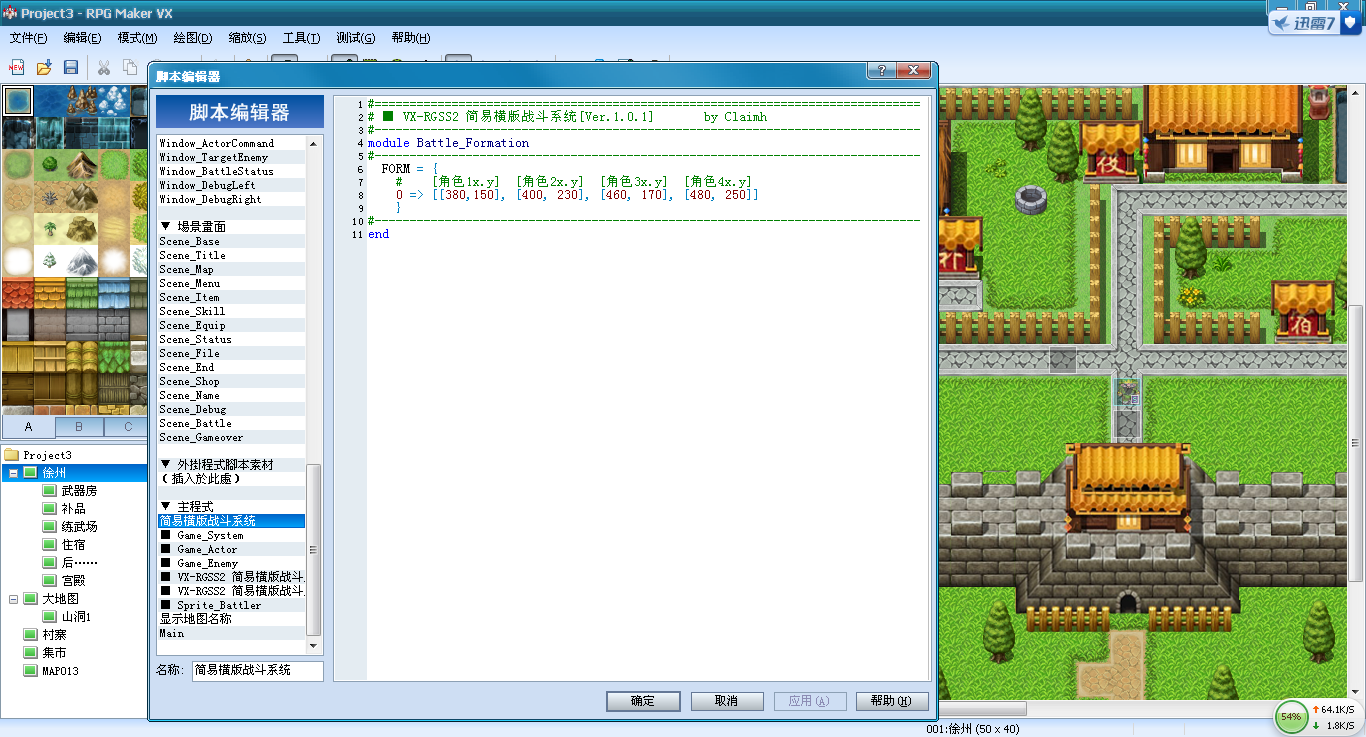Screen dimensions: 1366x737
Task: Click the Copy toolbar icon
Action: [x=130, y=67]
